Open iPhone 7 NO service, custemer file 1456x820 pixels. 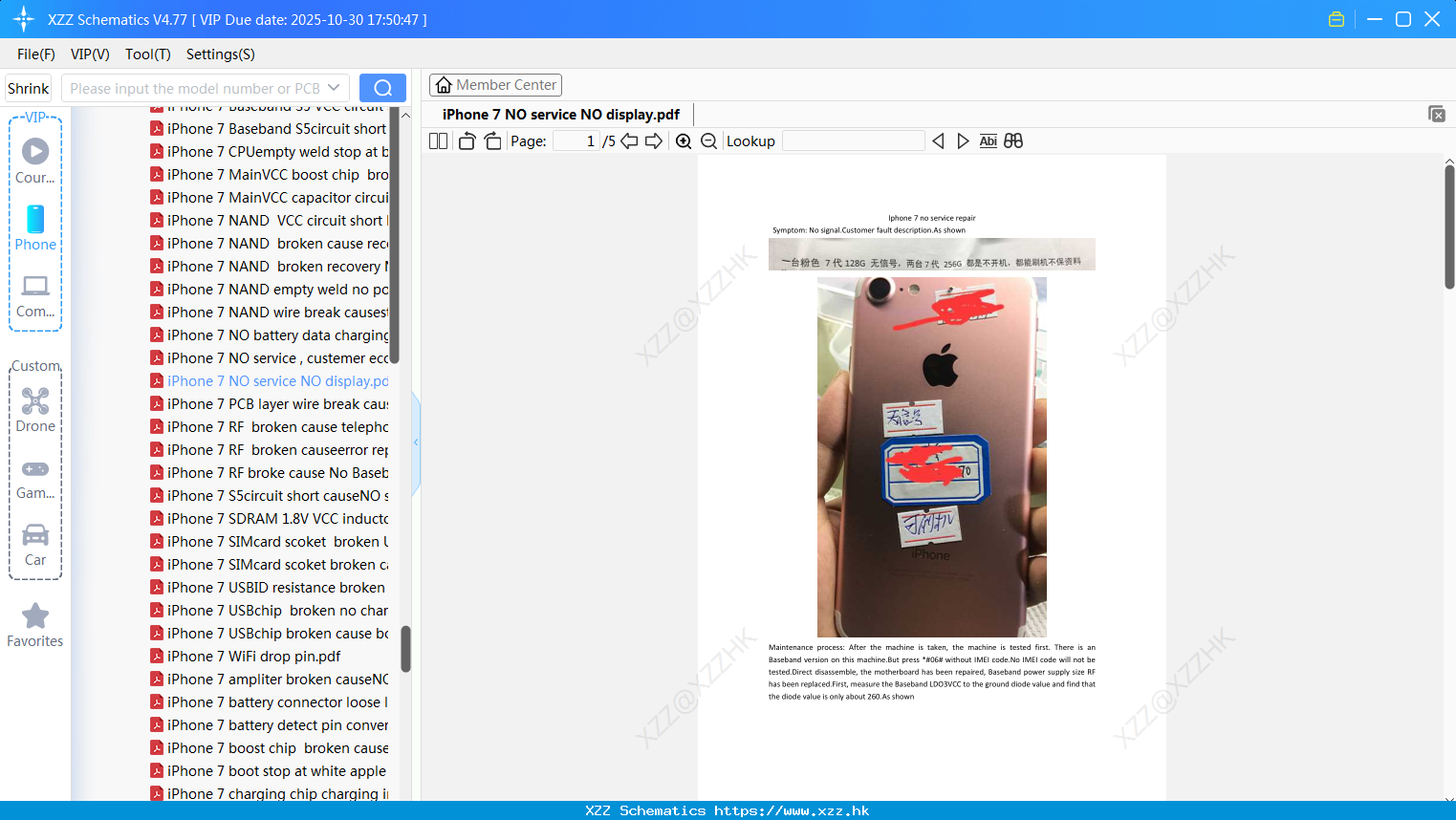[269, 357]
